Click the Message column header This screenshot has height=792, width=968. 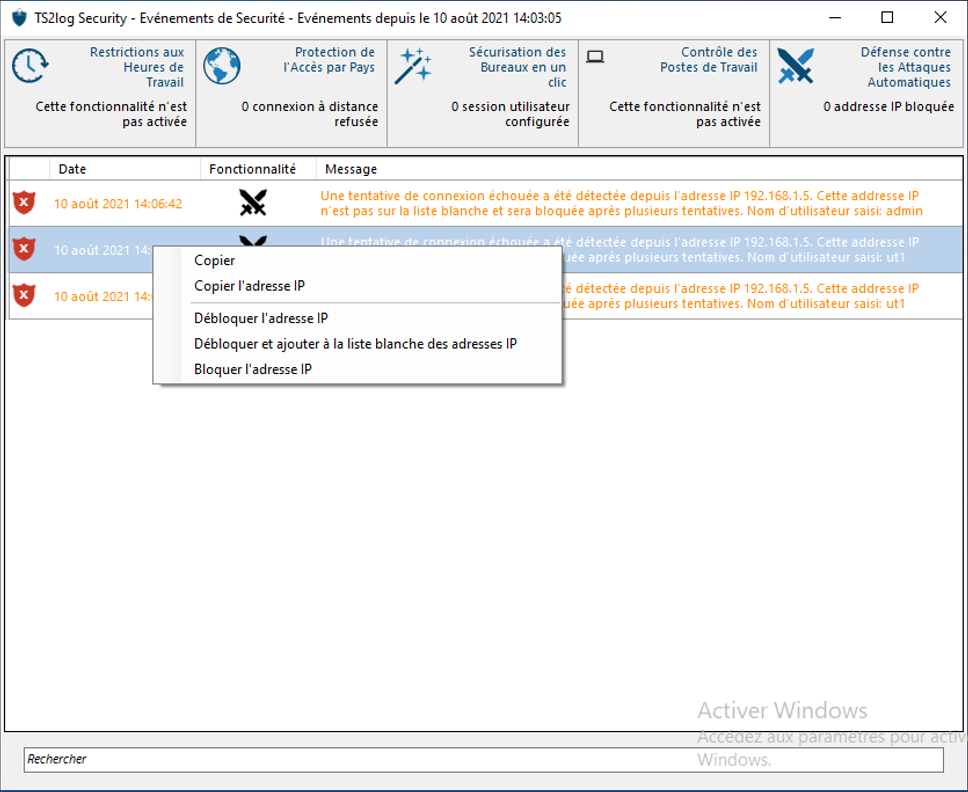(x=639, y=169)
